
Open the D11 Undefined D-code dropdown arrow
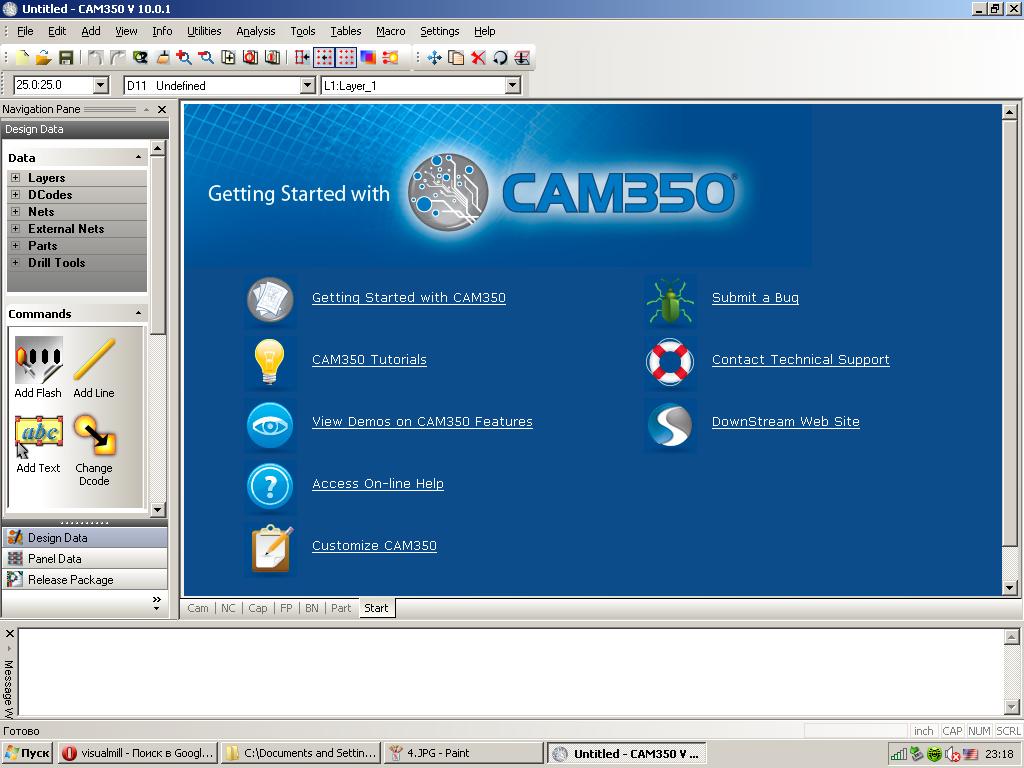pos(308,85)
